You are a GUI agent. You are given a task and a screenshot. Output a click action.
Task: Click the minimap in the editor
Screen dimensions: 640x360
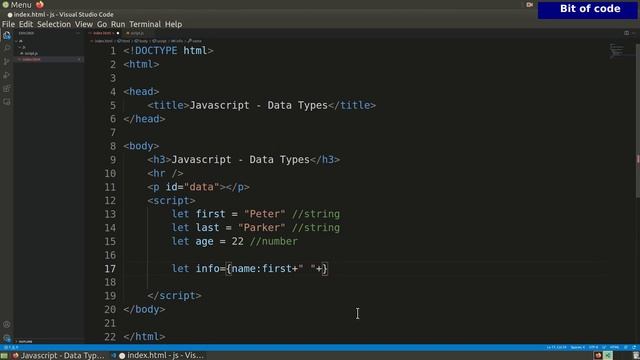617,51
